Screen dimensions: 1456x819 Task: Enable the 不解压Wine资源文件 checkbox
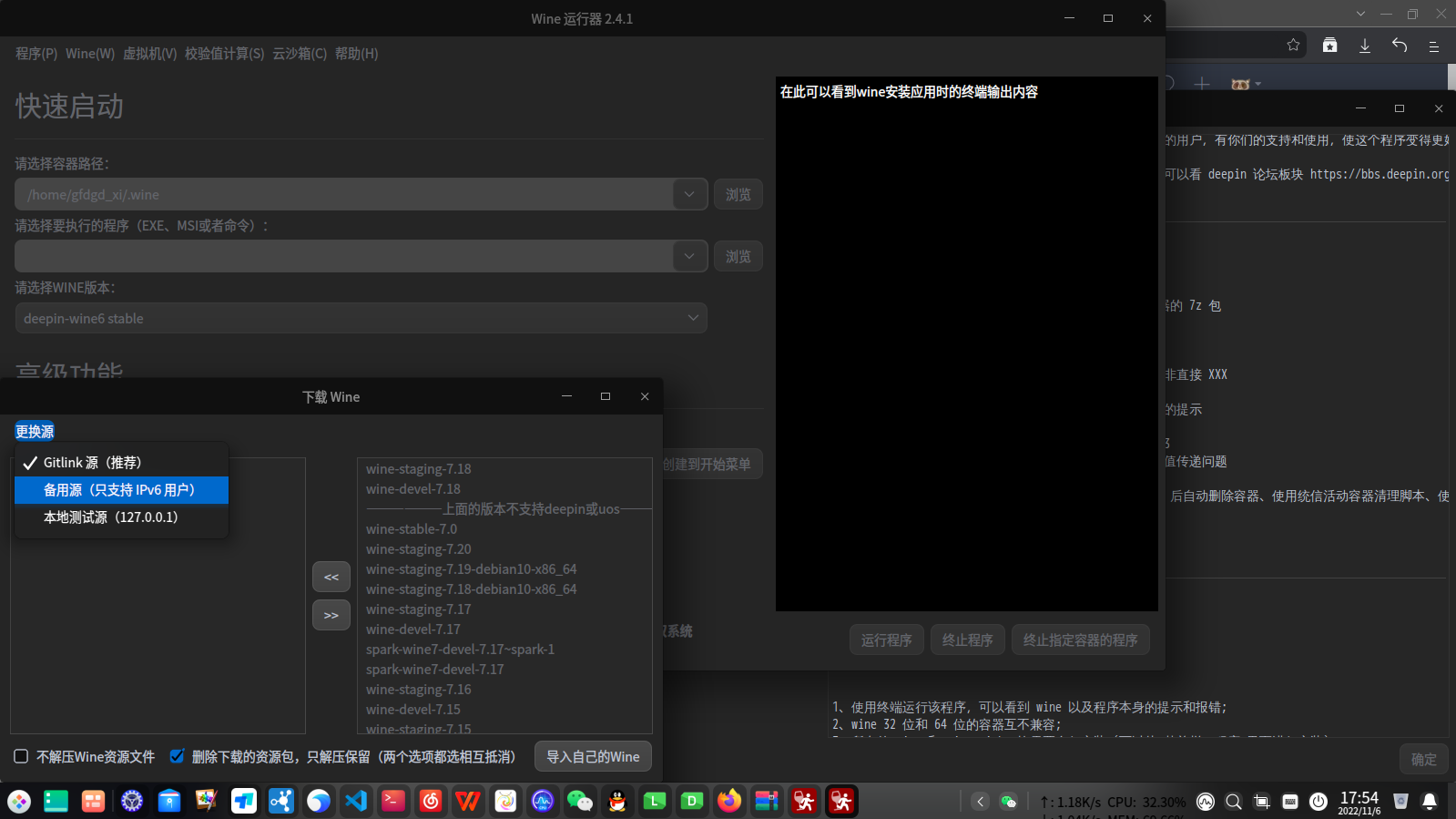[21, 756]
